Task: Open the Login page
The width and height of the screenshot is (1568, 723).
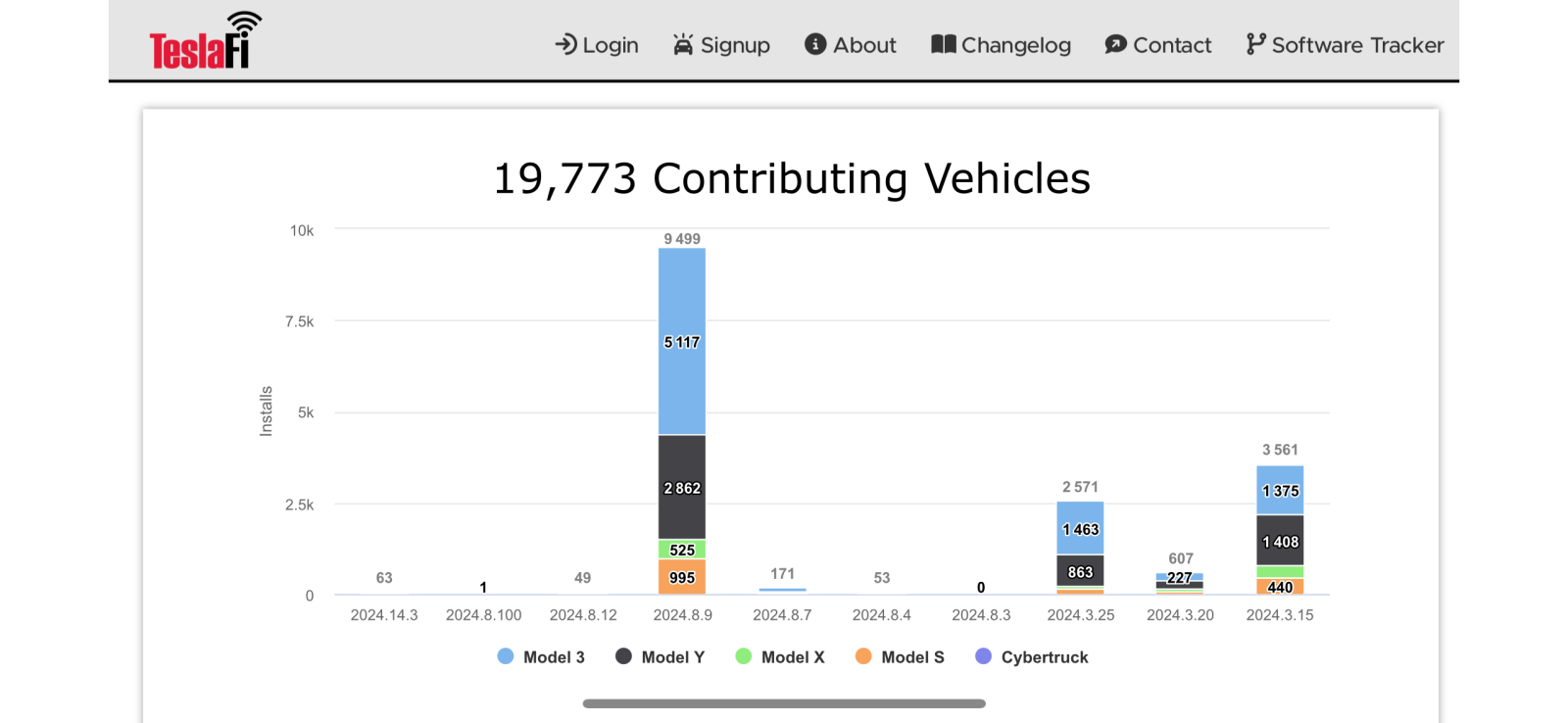Action: coord(597,45)
